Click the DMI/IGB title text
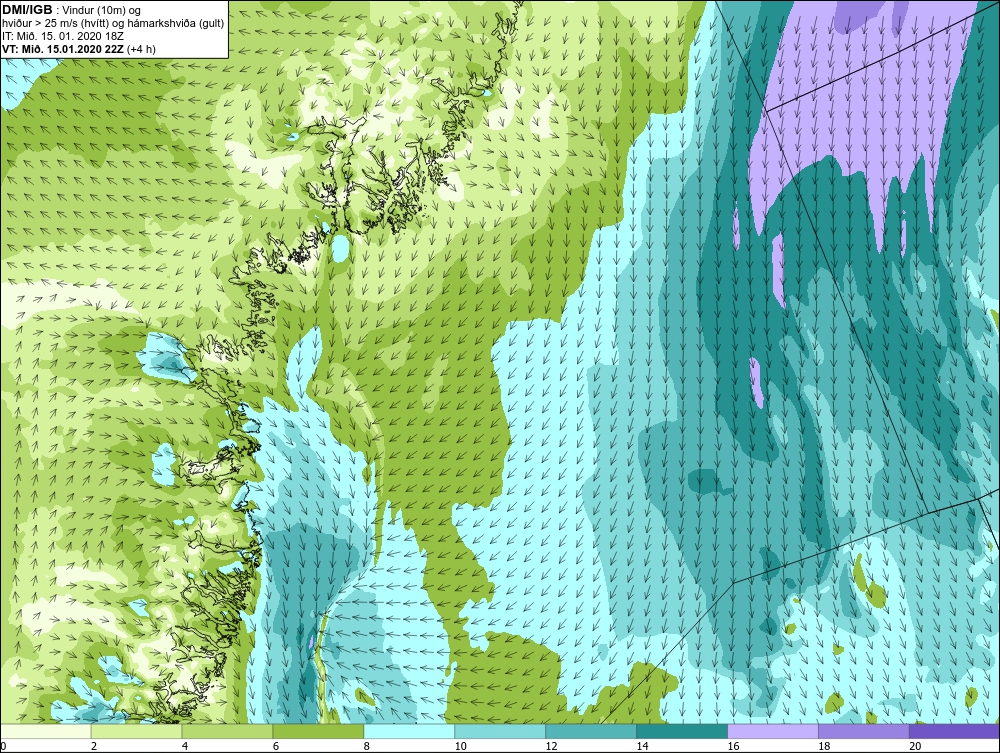 pos(27,10)
